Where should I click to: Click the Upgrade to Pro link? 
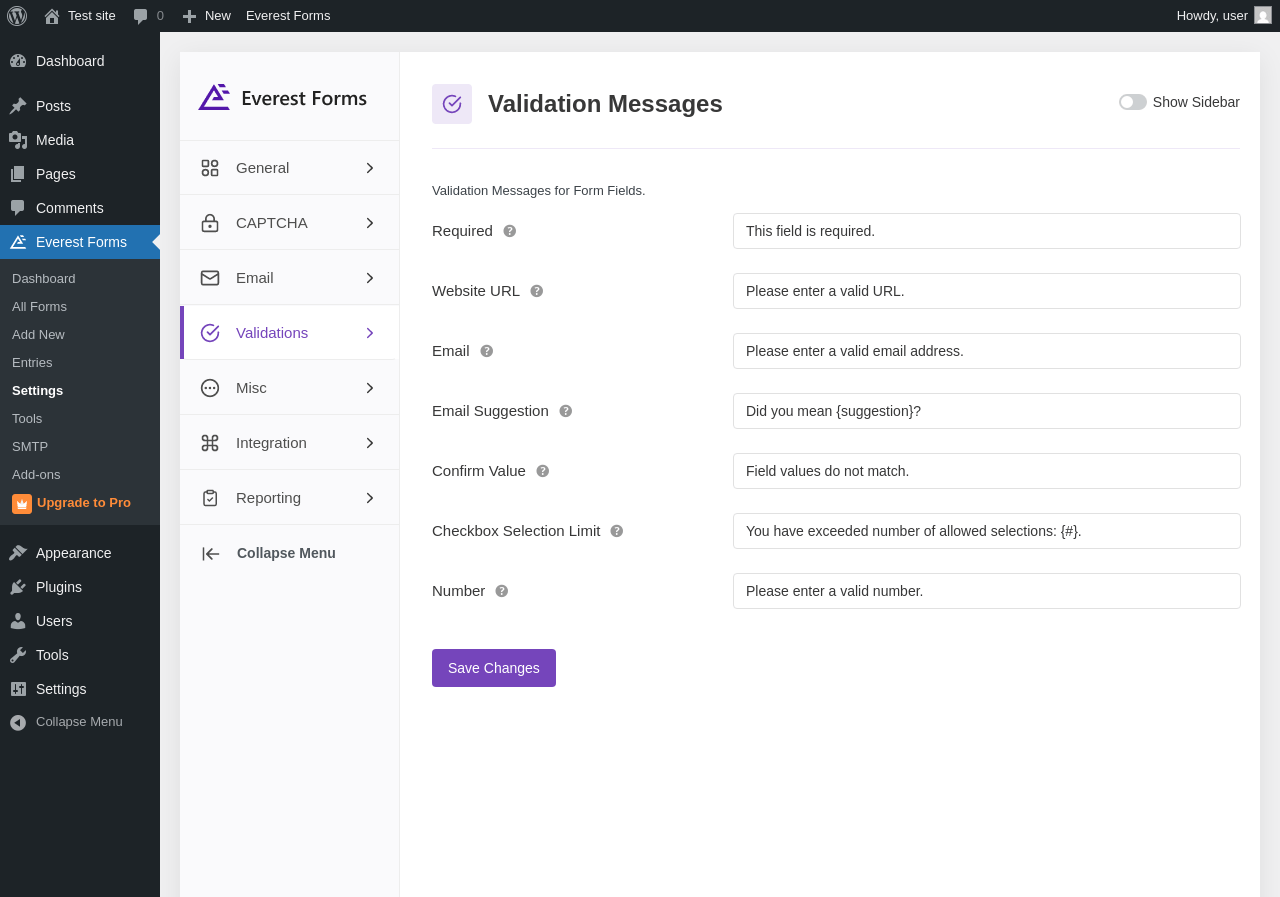tap(84, 502)
